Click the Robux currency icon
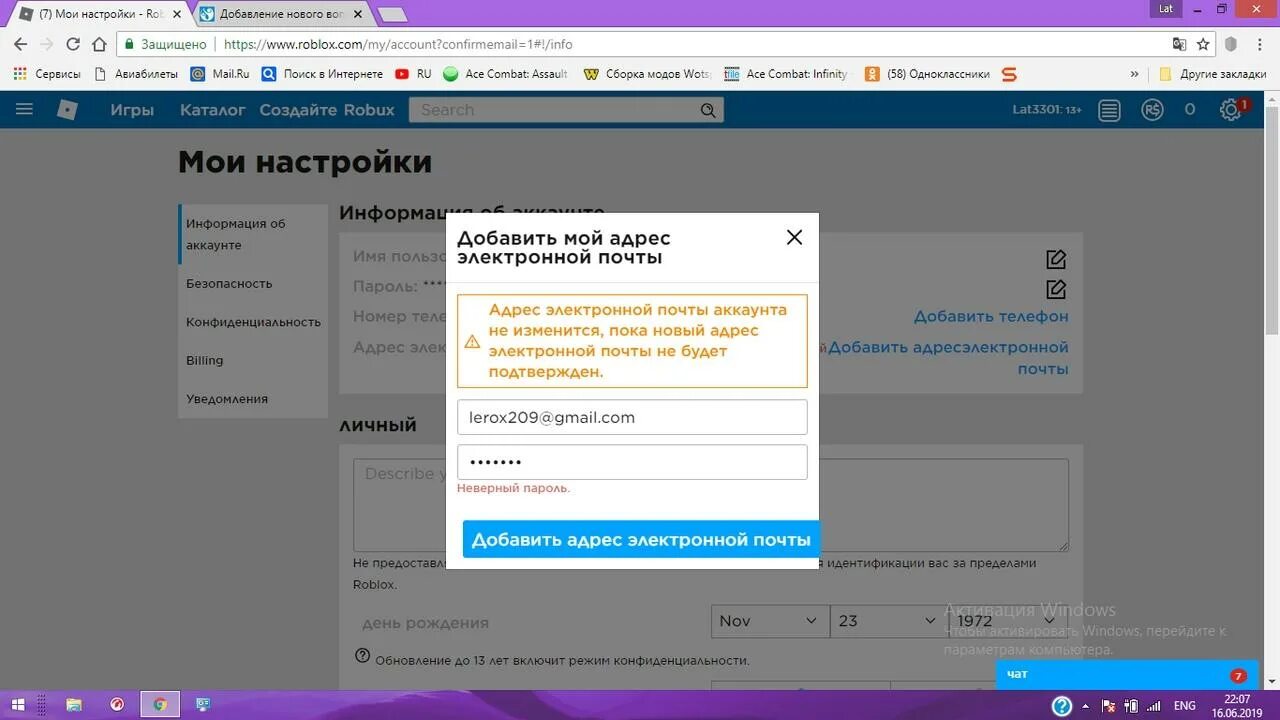Screen dimensions: 1280x720 [x=1152, y=110]
